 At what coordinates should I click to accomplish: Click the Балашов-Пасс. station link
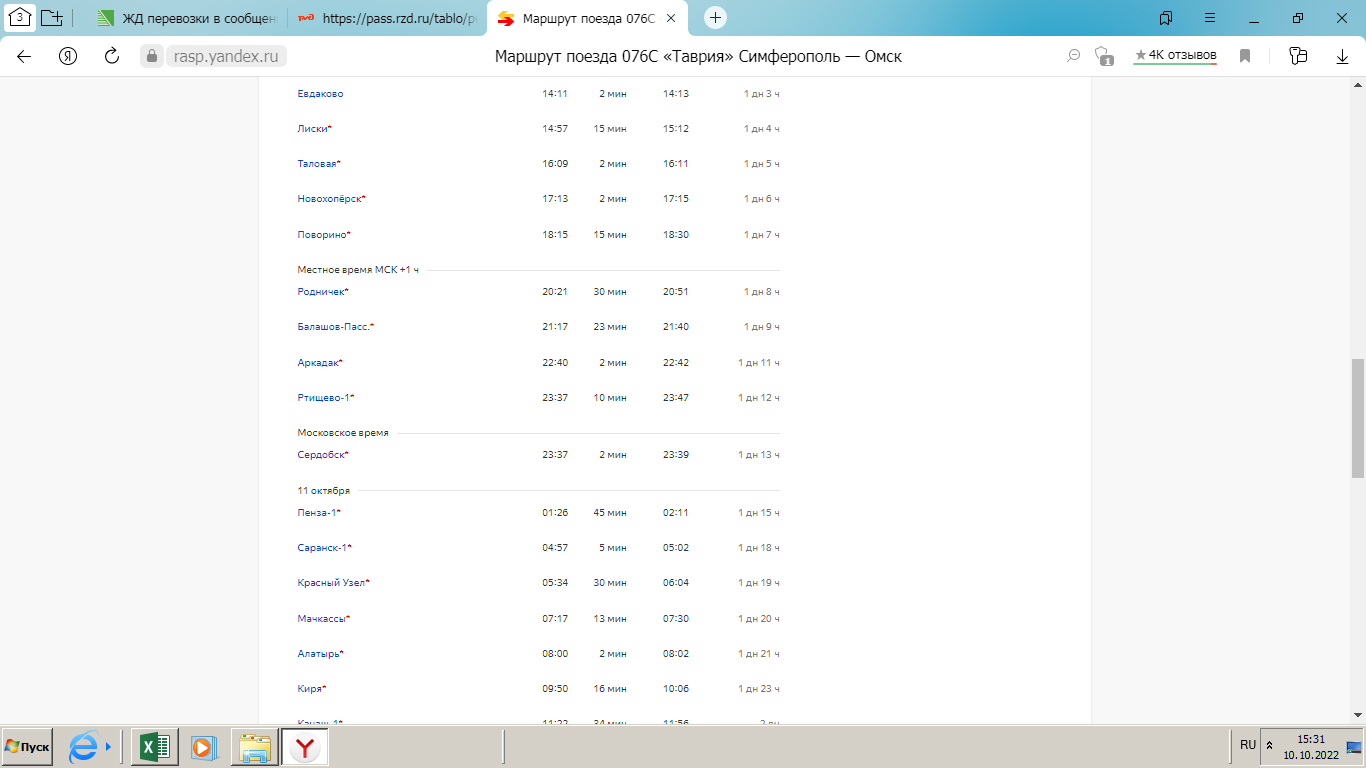pyautogui.click(x=334, y=327)
